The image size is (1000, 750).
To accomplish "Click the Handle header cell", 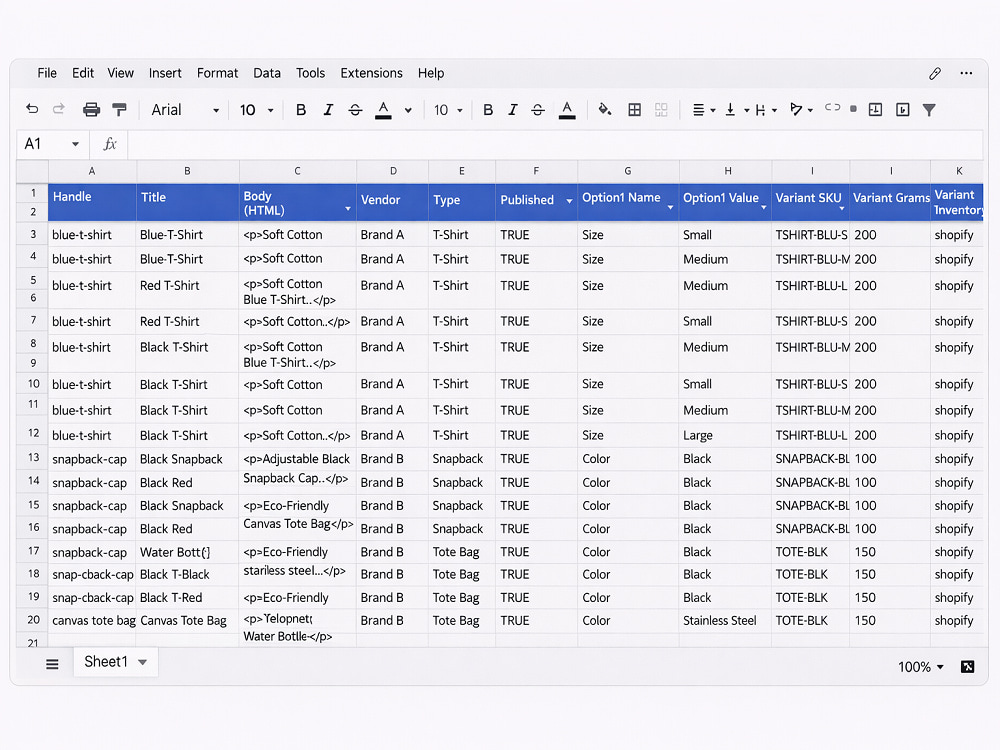I will coord(92,202).
